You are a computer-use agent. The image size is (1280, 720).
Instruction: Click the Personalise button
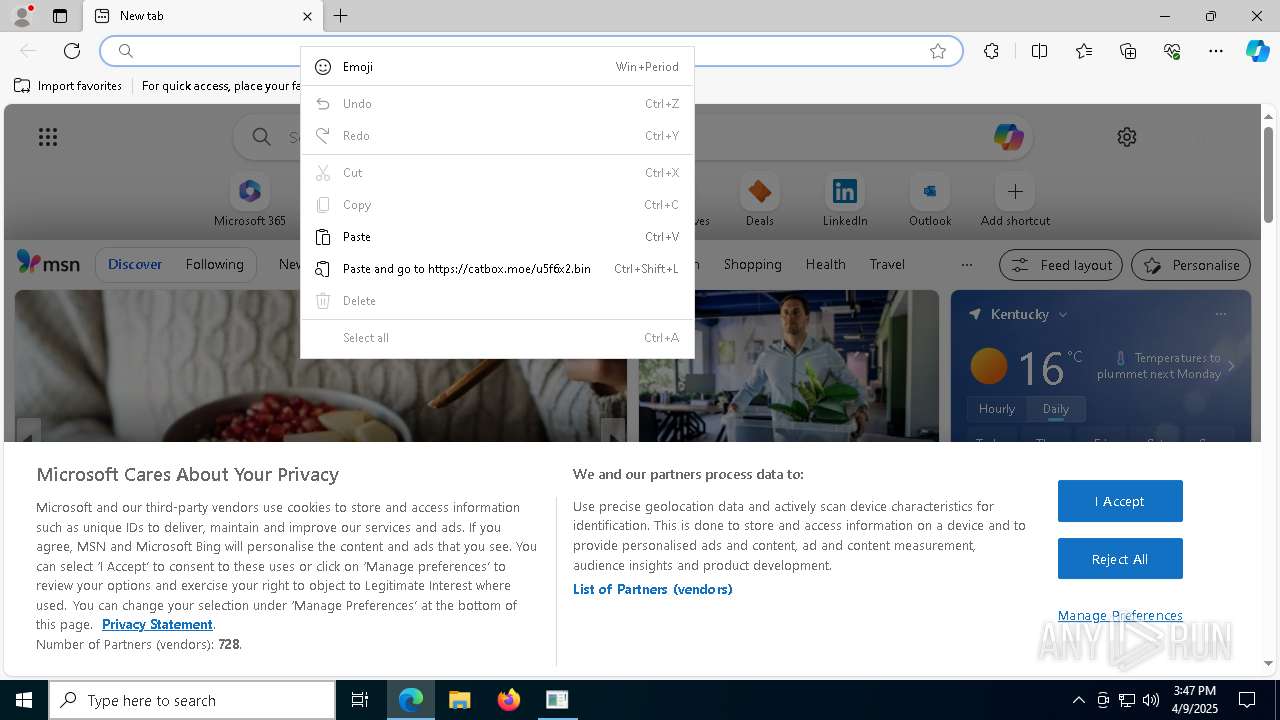click(1191, 265)
